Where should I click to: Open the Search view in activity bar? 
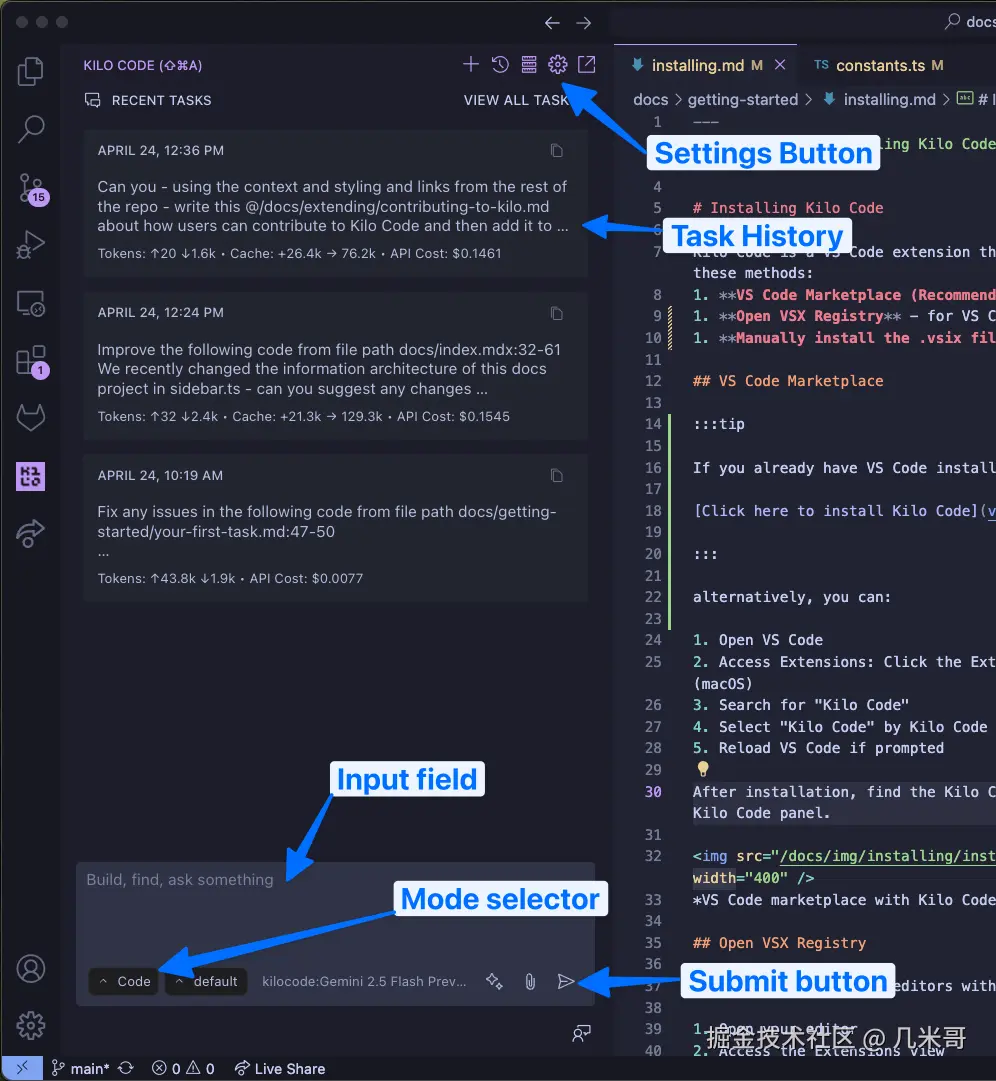click(x=30, y=129)
